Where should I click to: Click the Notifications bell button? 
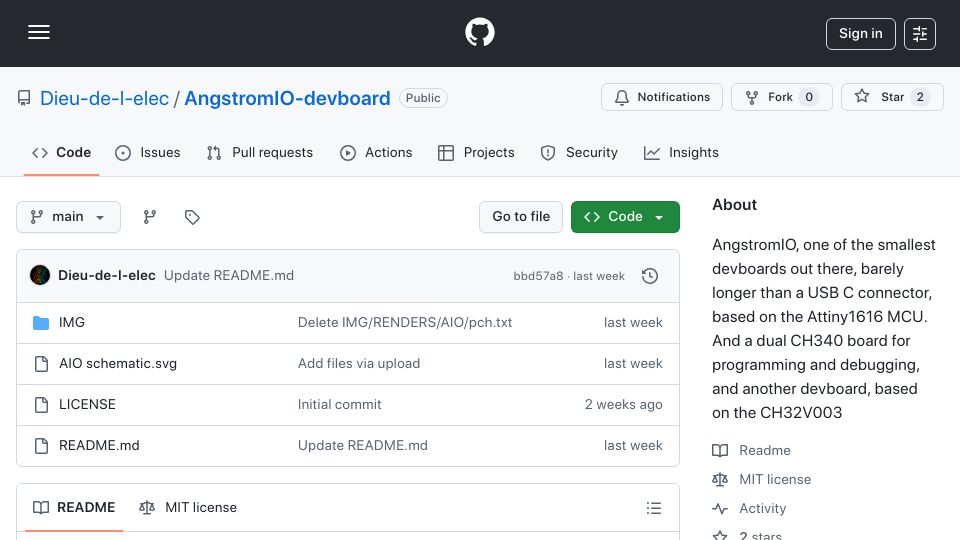pos(662,97)
